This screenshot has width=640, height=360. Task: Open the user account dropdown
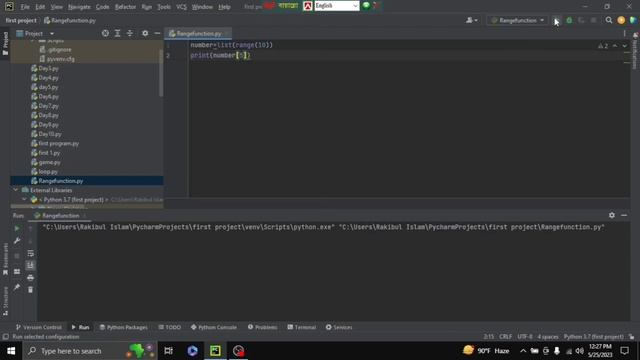[x=471, y=20]
